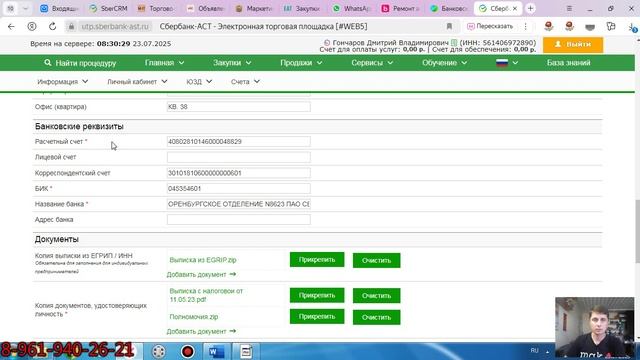Click the Название банка field

click(x=239, y=204)
